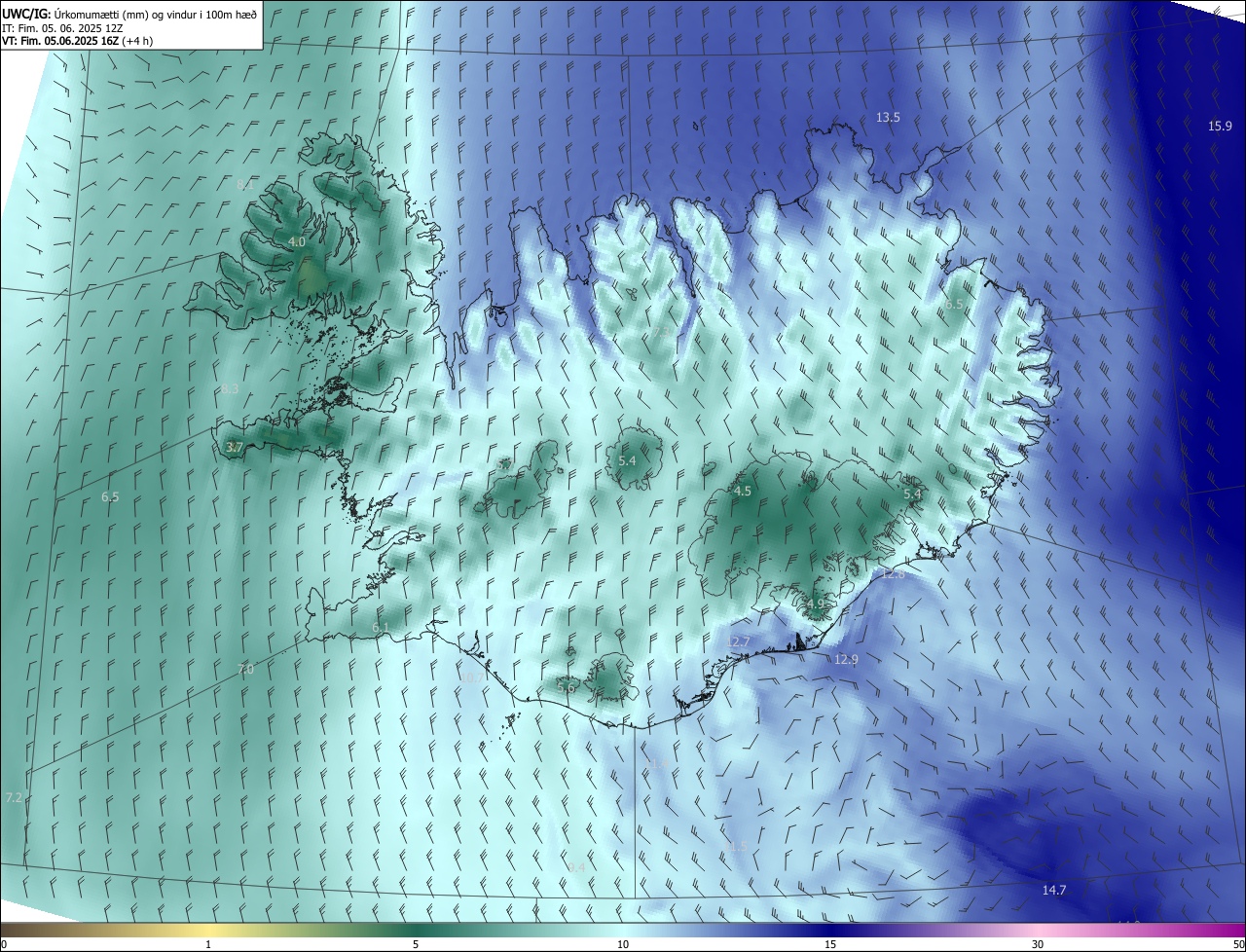Image resolution: width=1246 pixels, height=952 pixels.
Task: Click the 3.7 value label
Action: tap(234, 447)
